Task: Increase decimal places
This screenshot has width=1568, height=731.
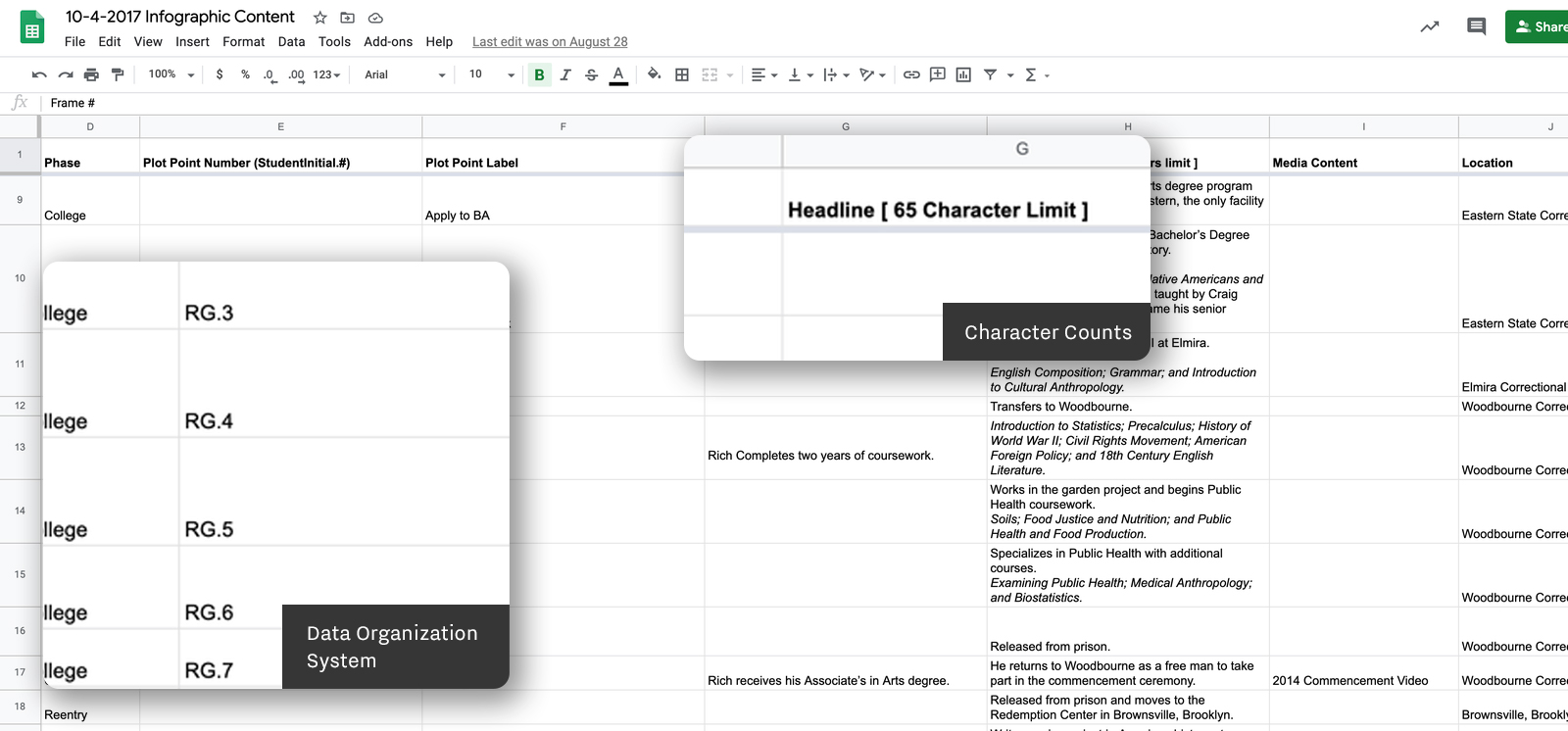Action: click(296, 74)
